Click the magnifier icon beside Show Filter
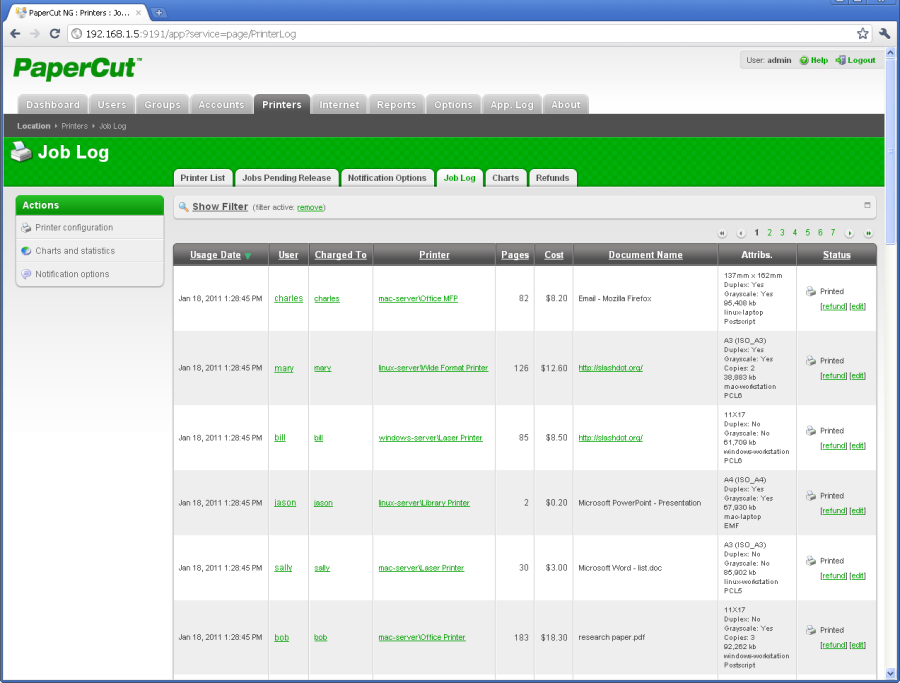The width and height of the screenshot is (900, 683). pos(183,207)
